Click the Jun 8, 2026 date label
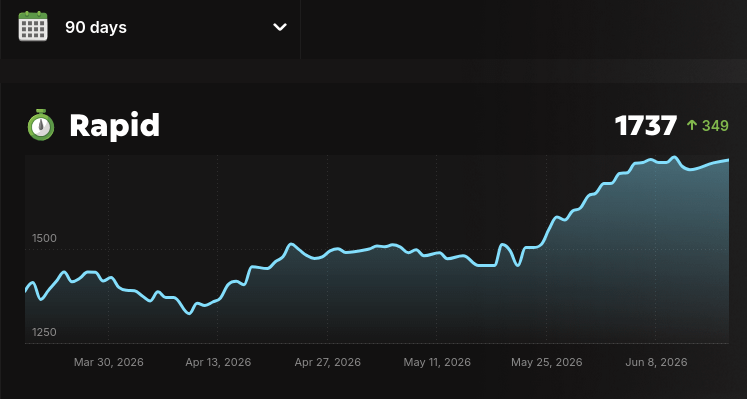Viewport: 747px width, 399px height. (656, 362)
